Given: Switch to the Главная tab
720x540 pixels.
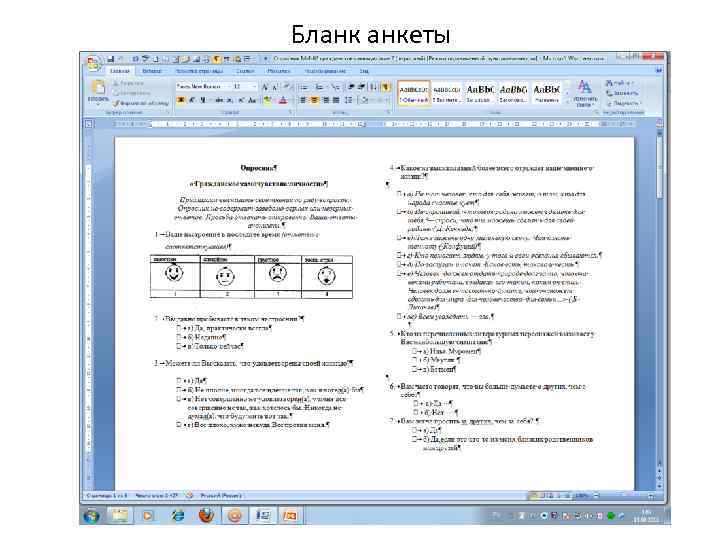Looking at the screenshot, I should pyautogui.click(x=120, y=71).
